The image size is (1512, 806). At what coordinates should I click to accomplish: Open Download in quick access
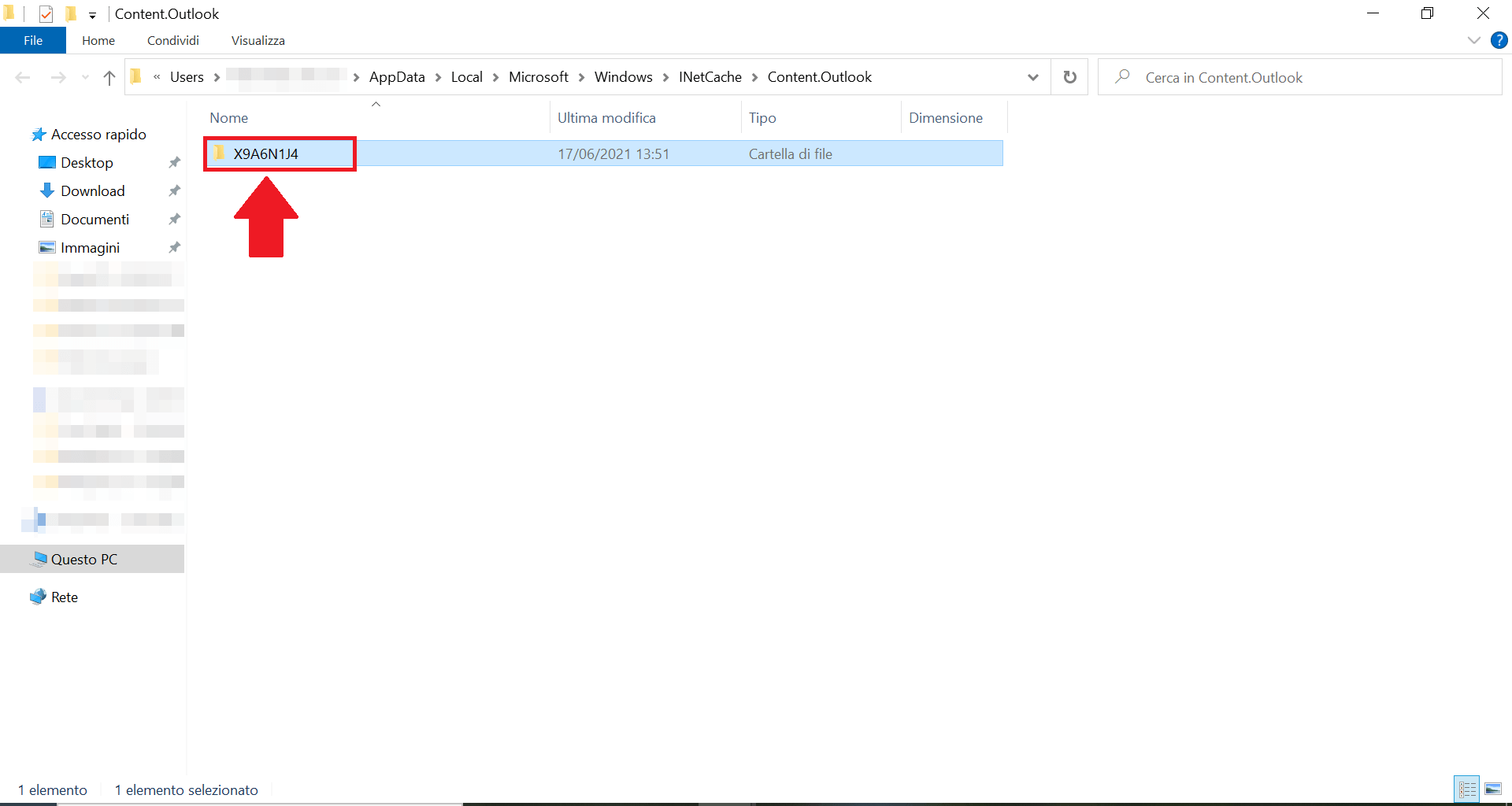[x=92, y=191]
